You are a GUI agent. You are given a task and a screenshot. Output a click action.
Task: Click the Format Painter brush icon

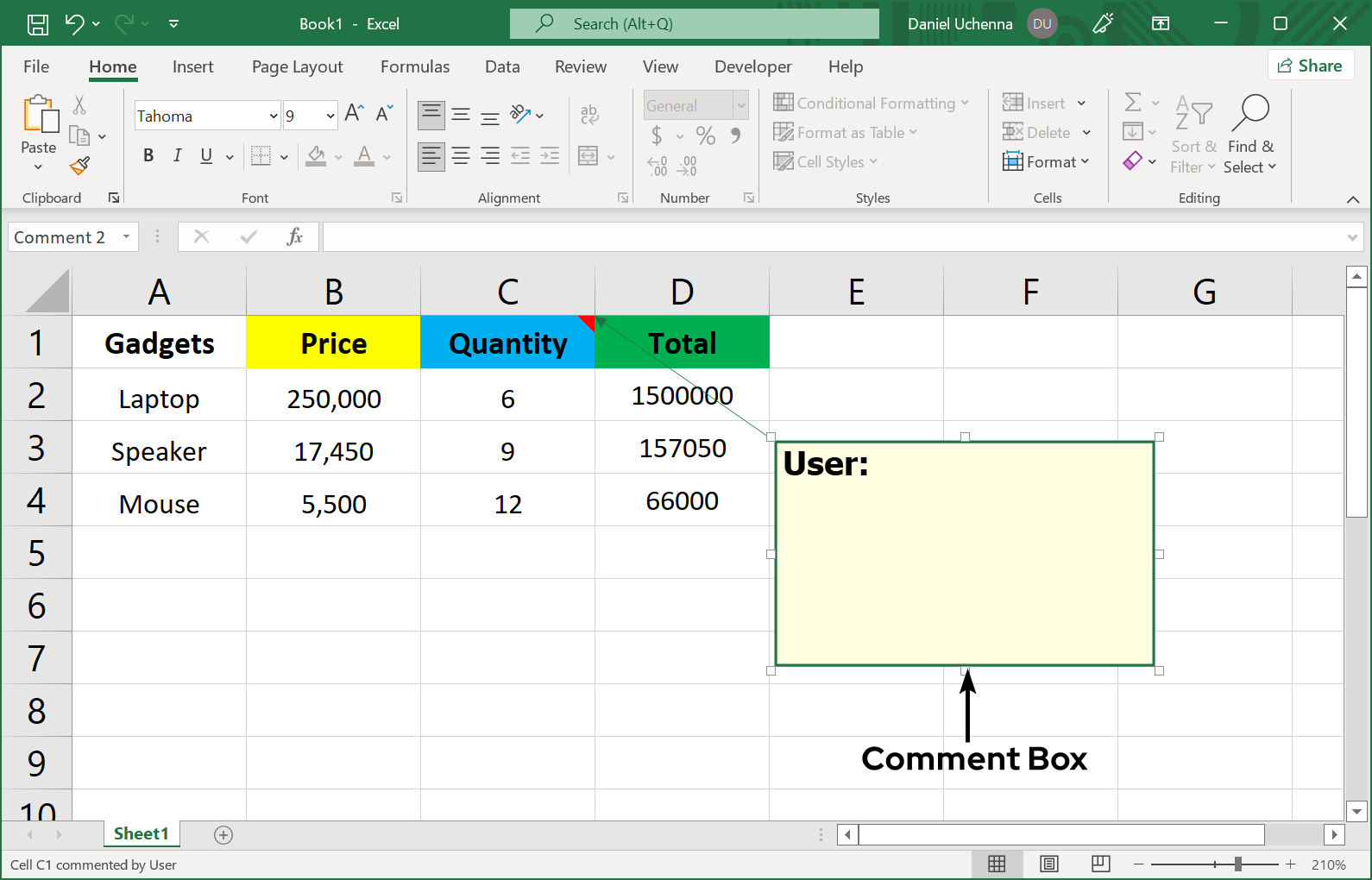click(80, 165)
